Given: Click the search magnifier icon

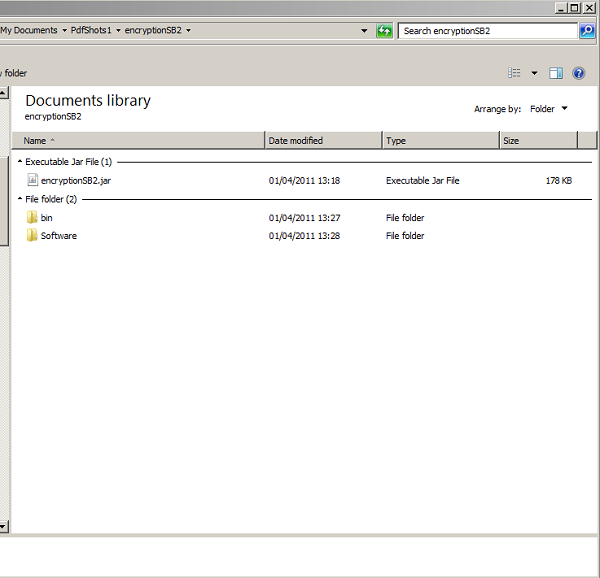Looking at the screenshot, I should pos(587,31).
